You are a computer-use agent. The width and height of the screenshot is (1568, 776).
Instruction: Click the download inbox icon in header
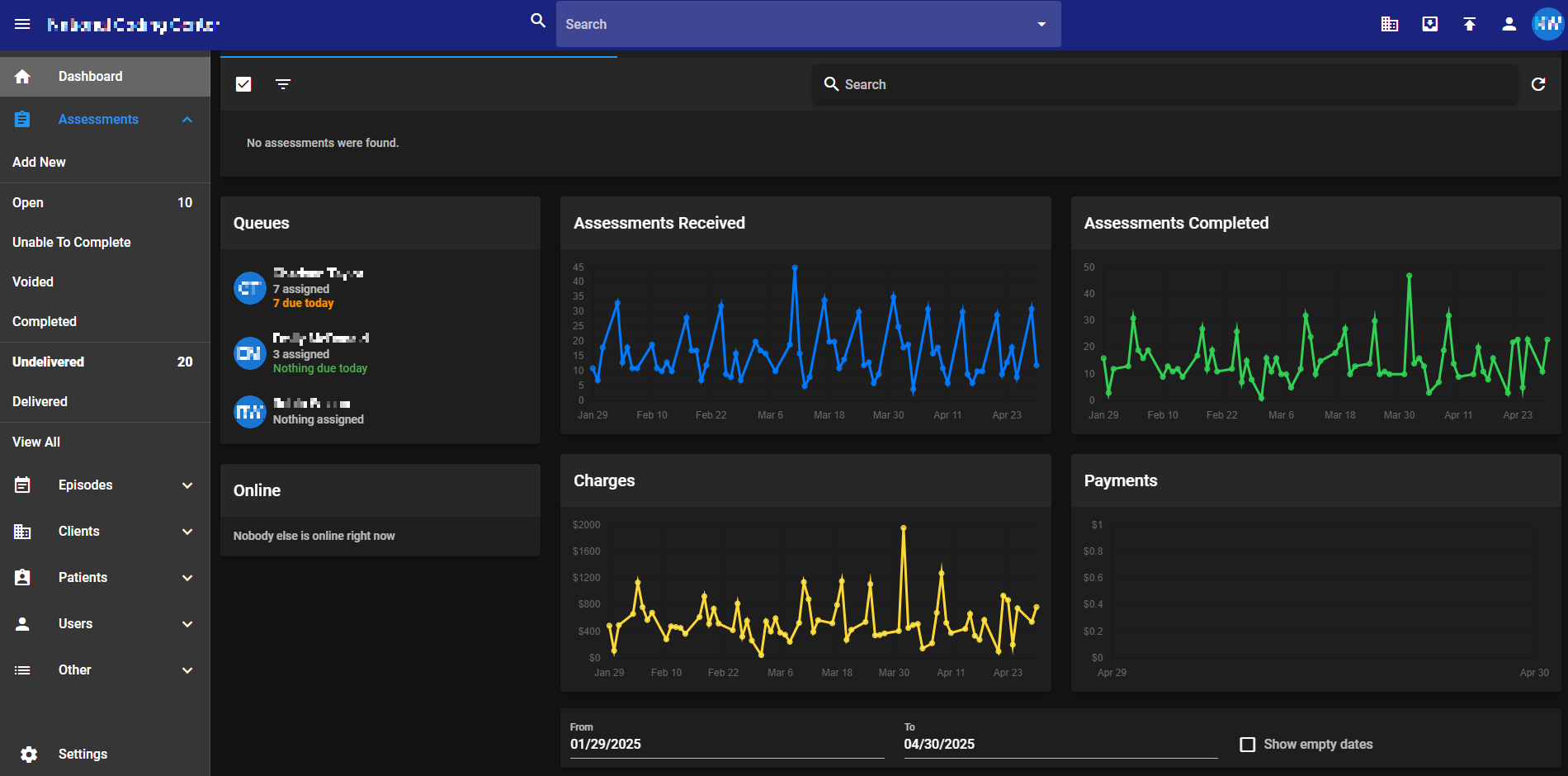click(1430, 24)
